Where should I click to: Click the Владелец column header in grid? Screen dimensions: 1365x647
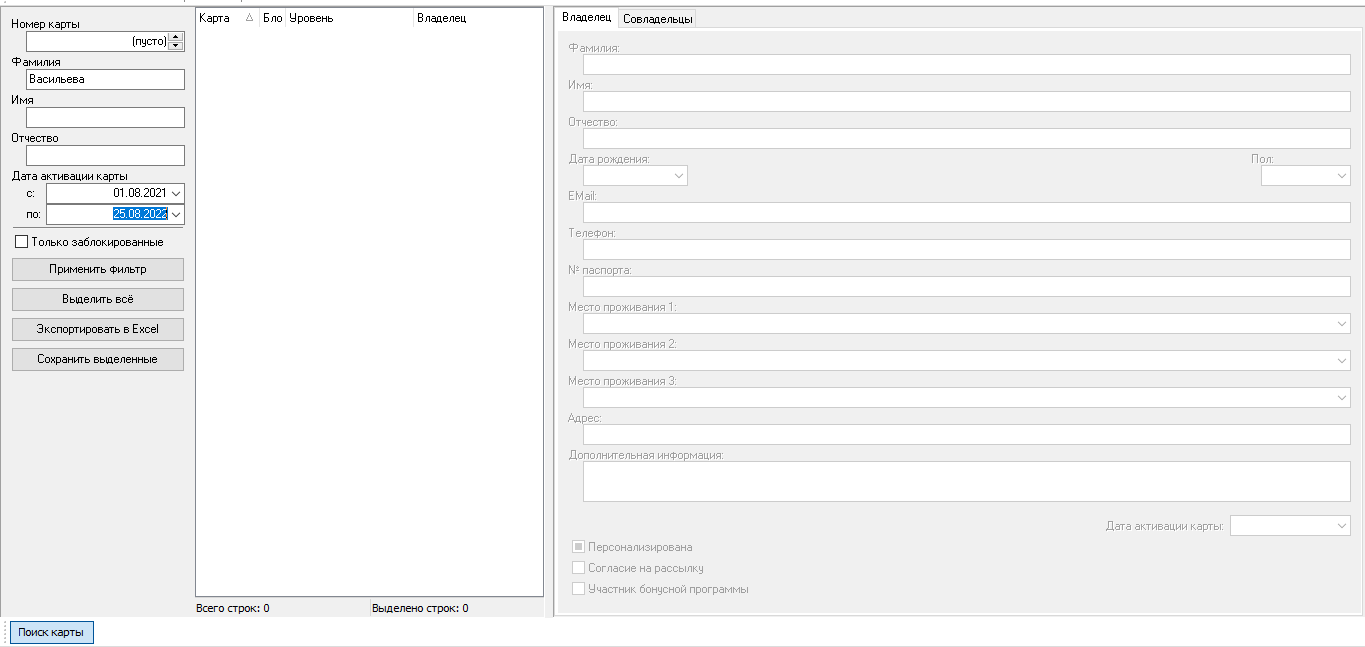click(476, 18)
